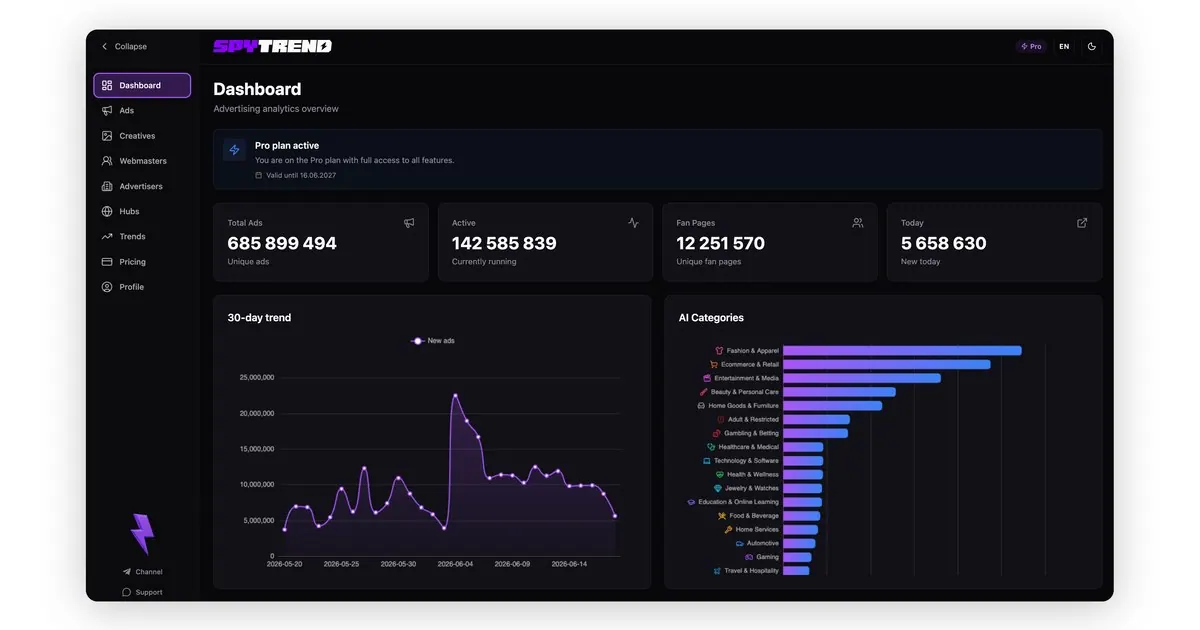Click the Food & Beverage icon
This screenshot has height=630, width=1200.
tap(722, 516)
